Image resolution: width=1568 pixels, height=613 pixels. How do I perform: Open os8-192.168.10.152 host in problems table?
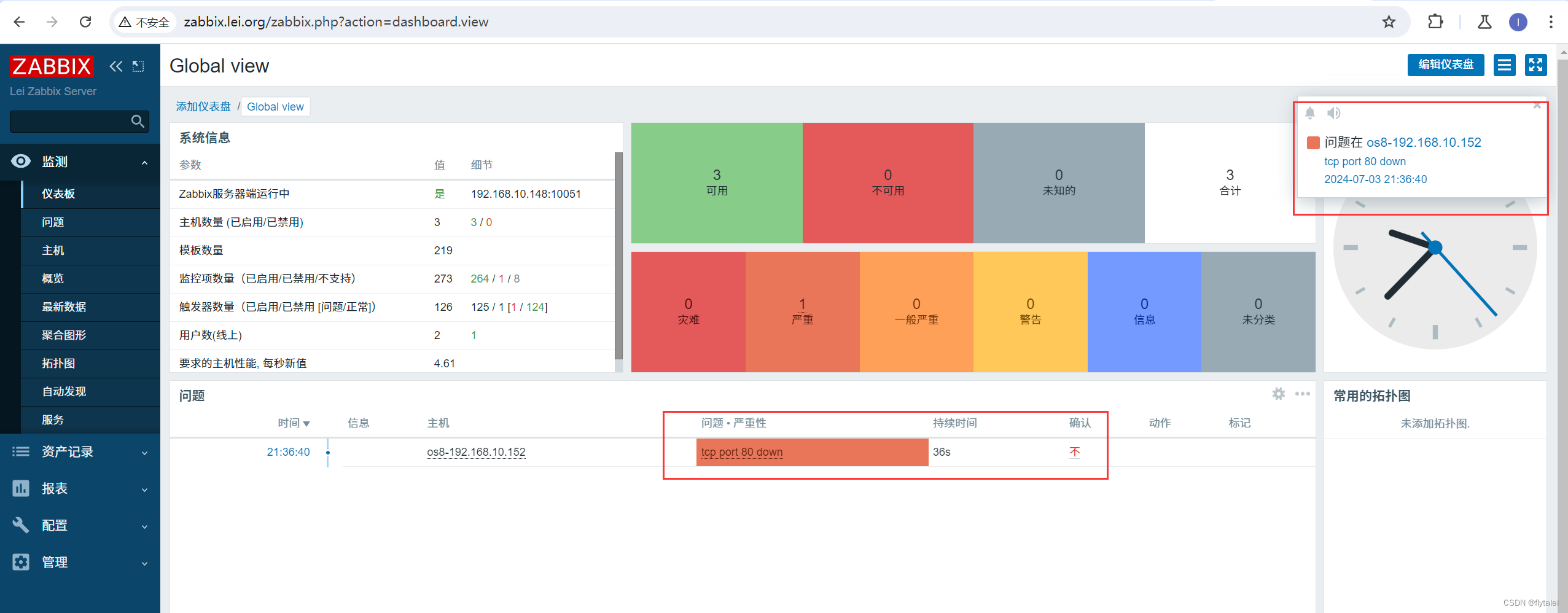coord(476,452)
